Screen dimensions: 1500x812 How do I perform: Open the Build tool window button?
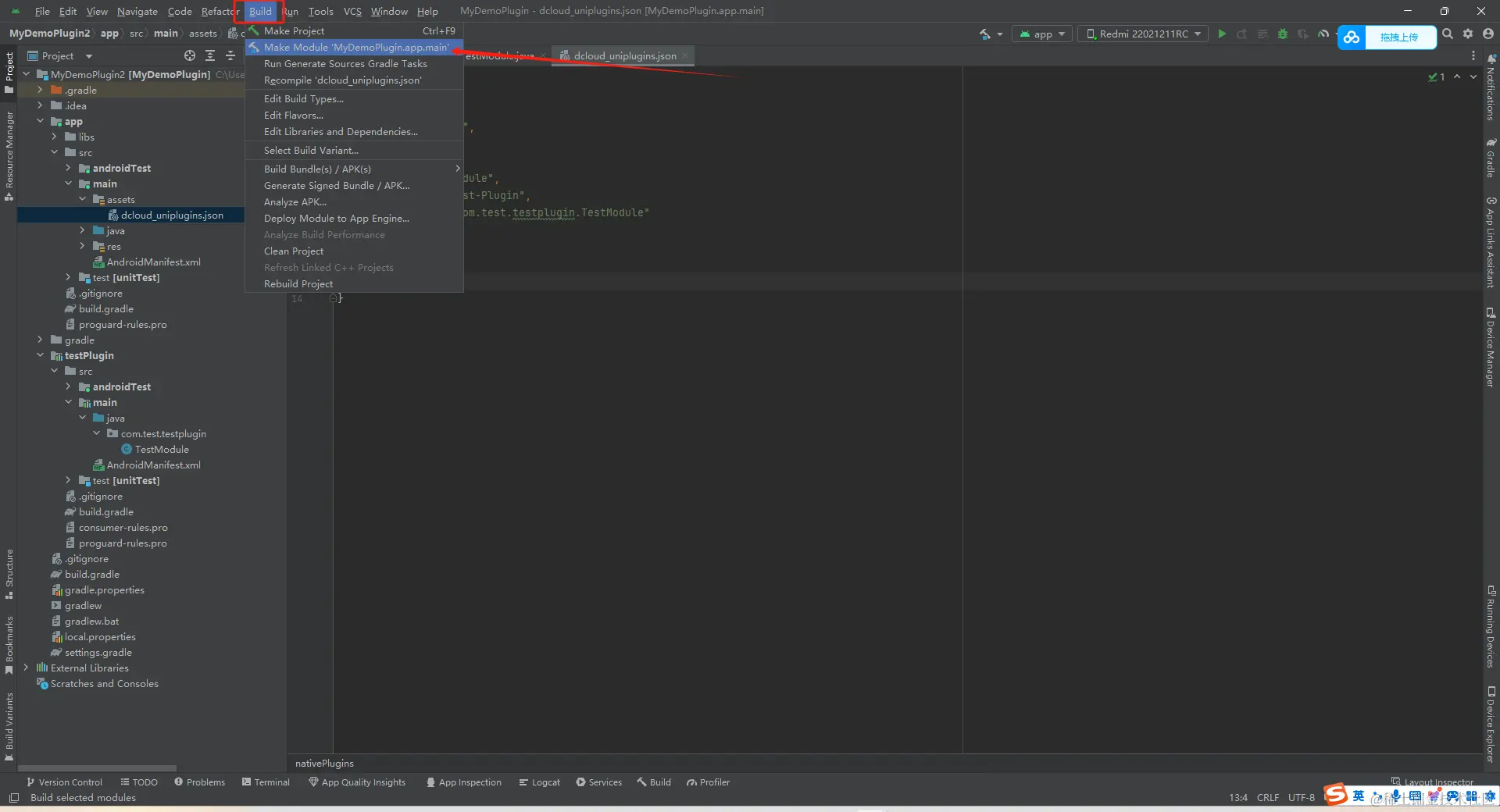pos(654,782)
